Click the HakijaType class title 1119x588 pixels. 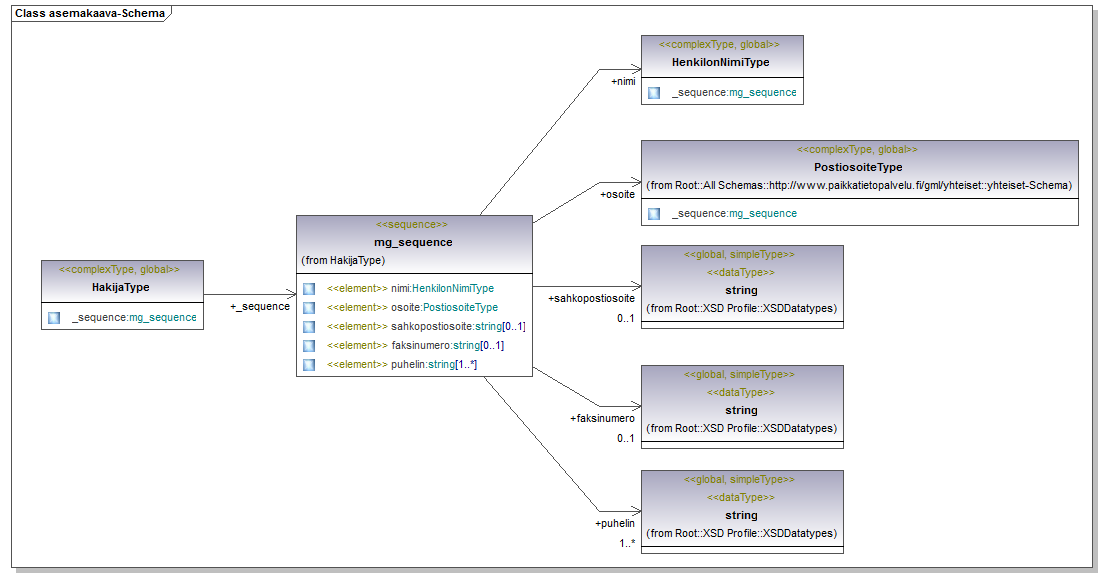121,288
